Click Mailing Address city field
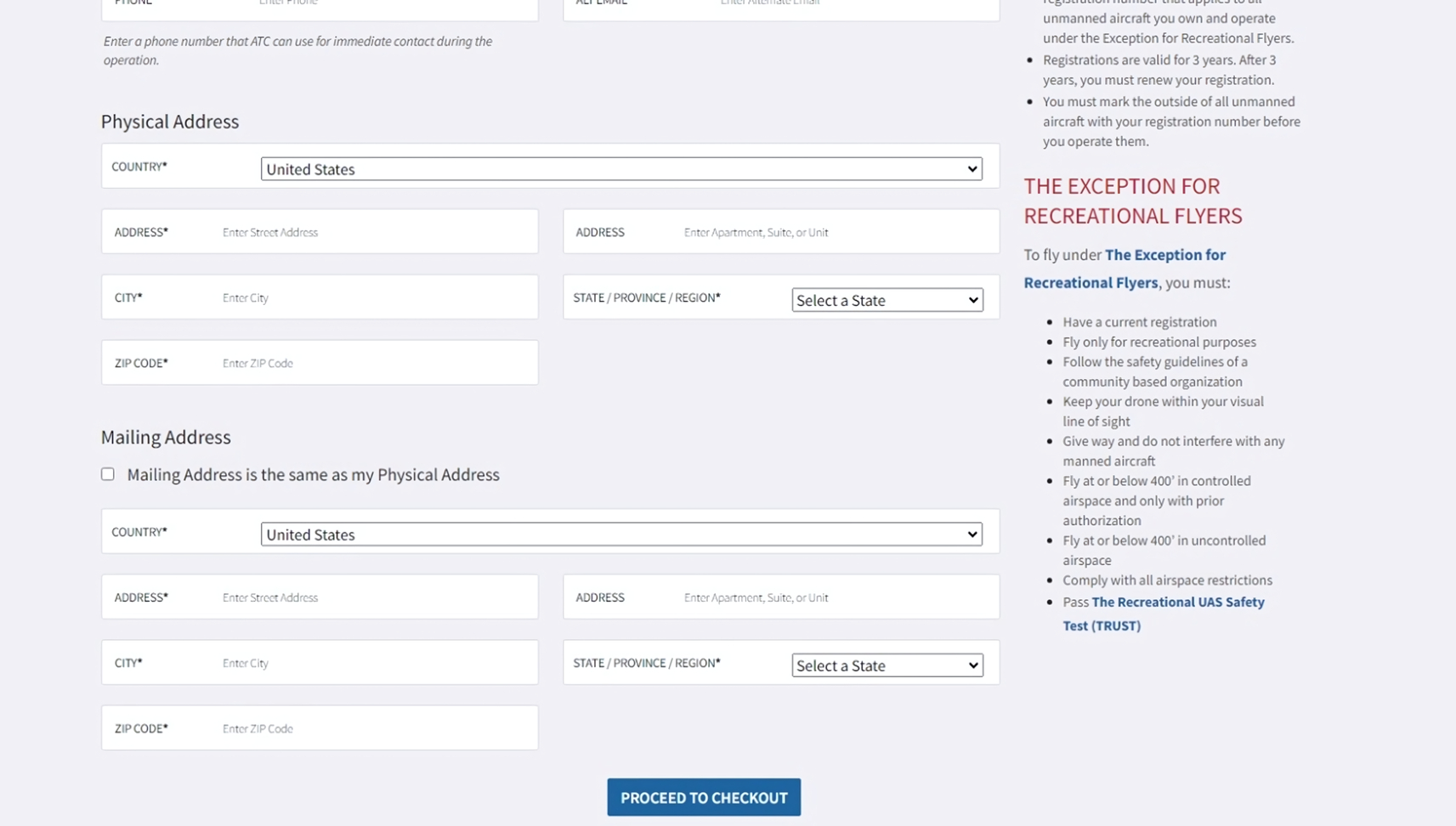The width and height of the screenshot is (1456, 826). pos(374,663)
